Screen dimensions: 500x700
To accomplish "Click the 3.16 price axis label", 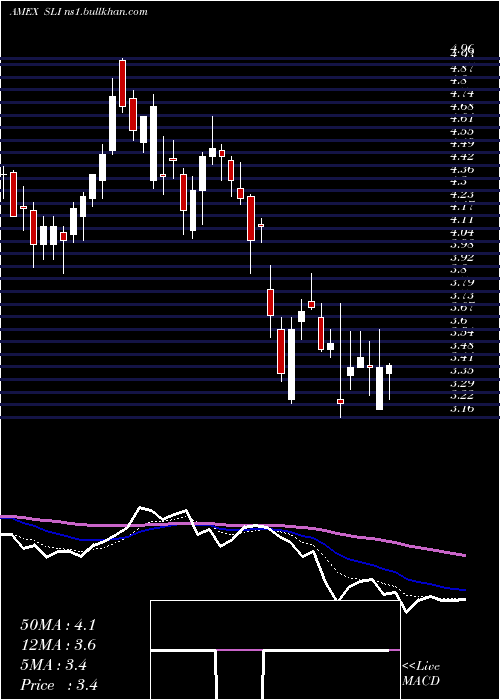I will click(461, 408).
